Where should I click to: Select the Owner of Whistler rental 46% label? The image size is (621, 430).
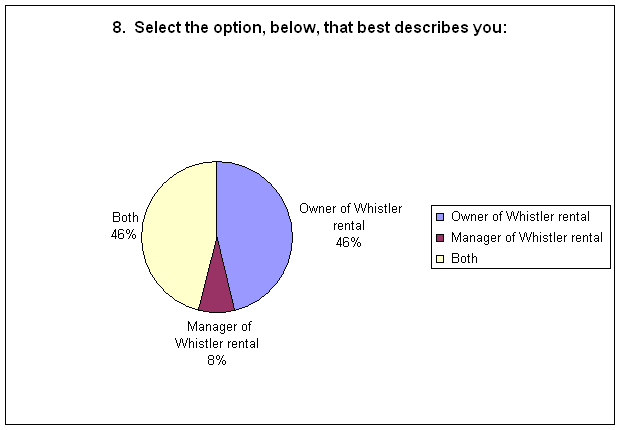point(350,225)
